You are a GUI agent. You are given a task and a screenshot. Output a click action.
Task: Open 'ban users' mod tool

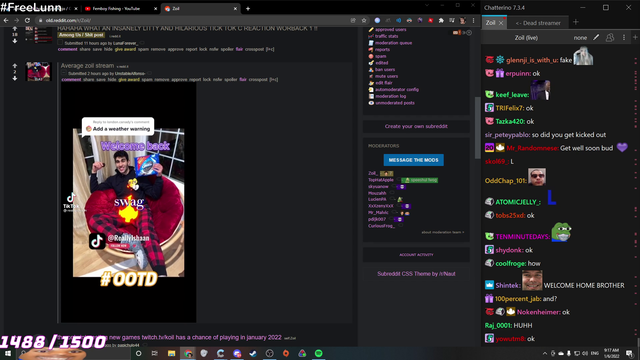pyautogui.click(x=385, y=70)
